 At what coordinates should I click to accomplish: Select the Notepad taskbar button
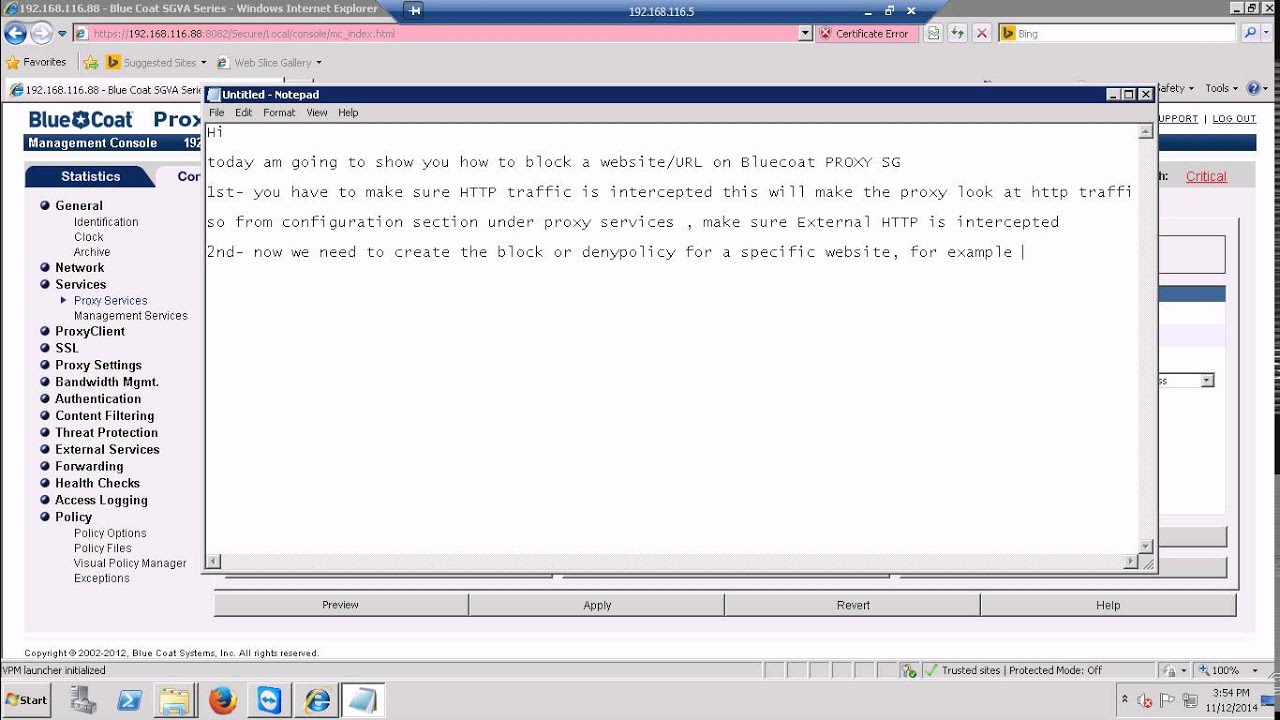pyautogui.click(x=363, y=700)
